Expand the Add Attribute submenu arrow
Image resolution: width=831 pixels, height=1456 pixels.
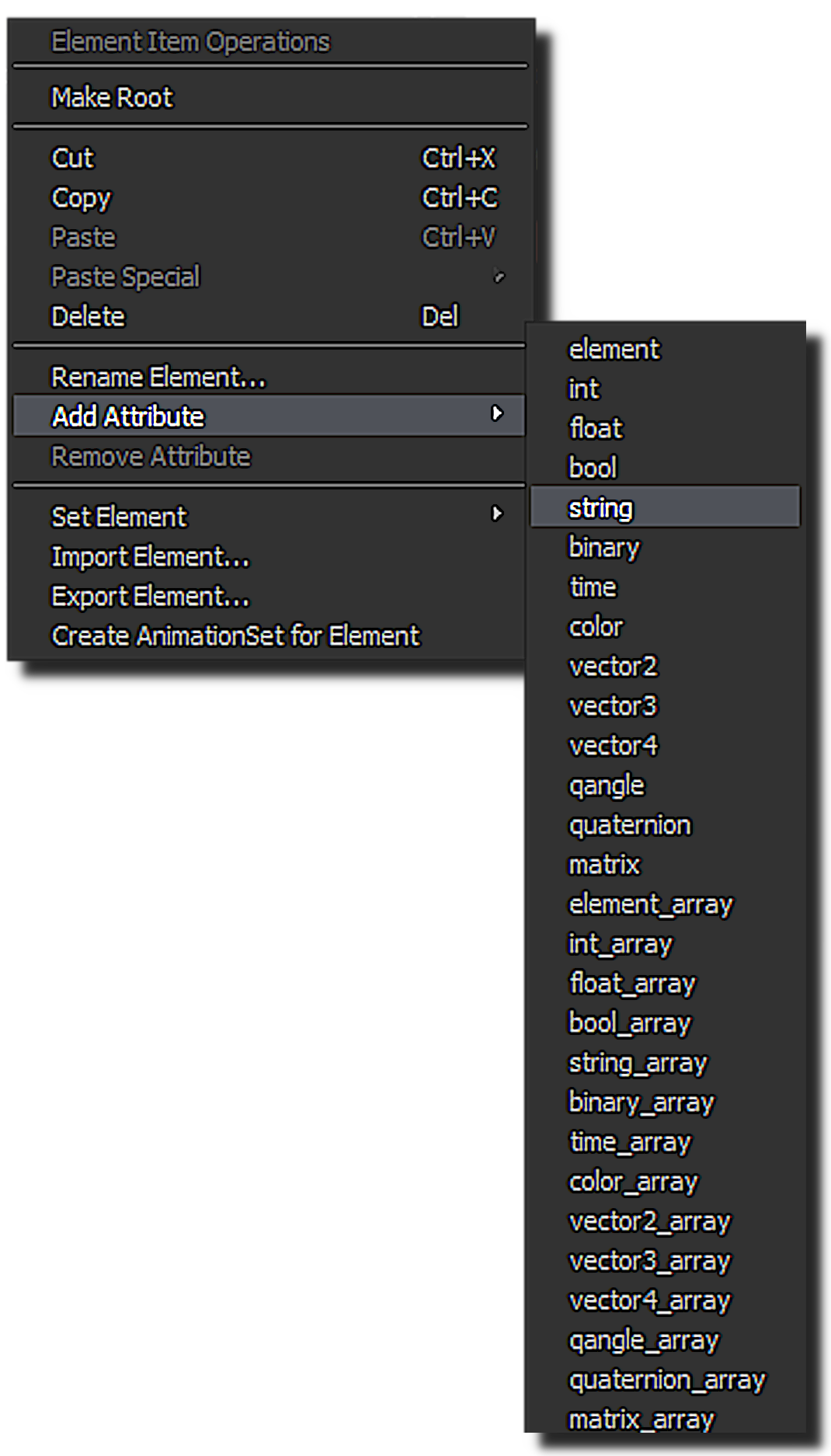(497, 414)
